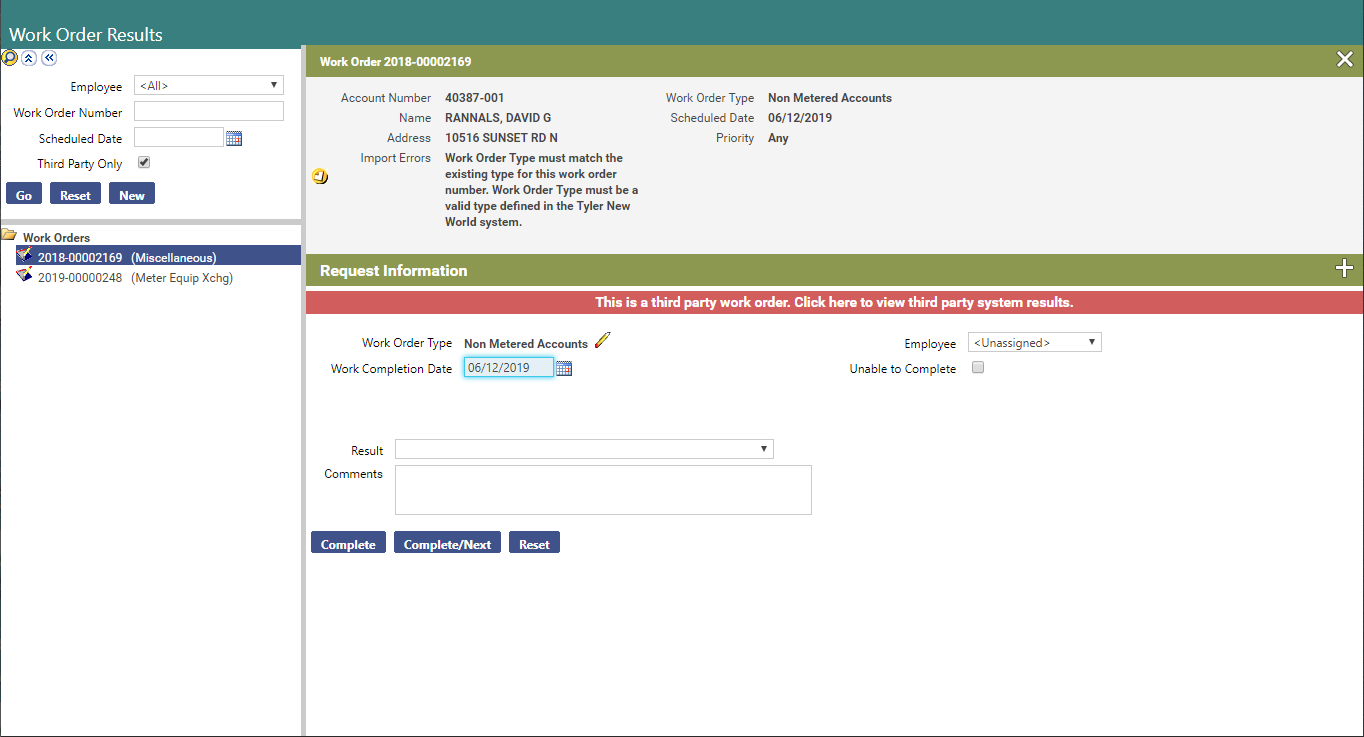Check the Unable to Complete checkbox
The image size is (1364, 737).
[978, 367]
